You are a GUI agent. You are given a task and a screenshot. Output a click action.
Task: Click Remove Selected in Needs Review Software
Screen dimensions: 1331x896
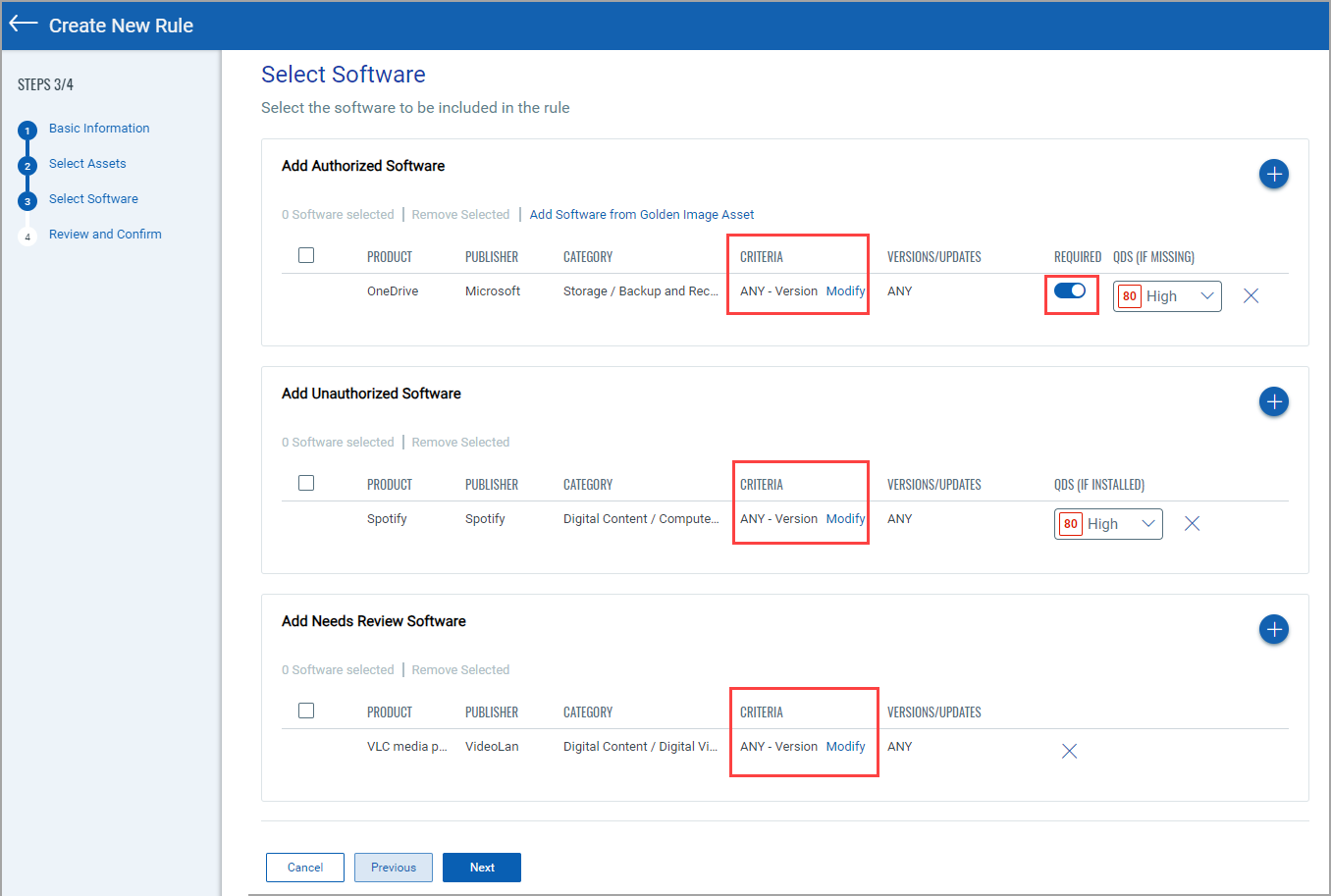click(460, 669)
